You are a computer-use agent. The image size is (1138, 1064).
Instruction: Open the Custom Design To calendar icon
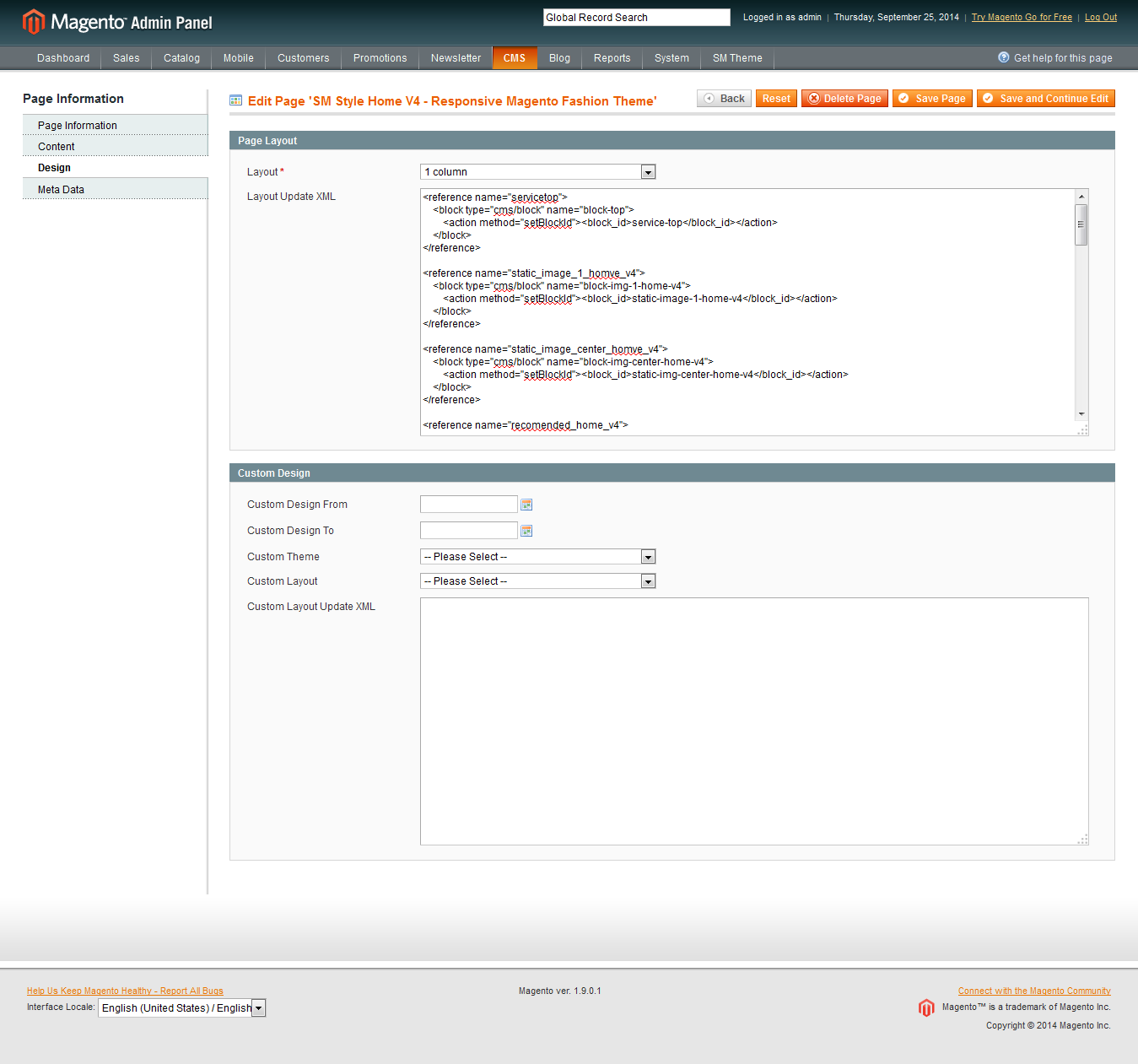tap(526, 531)
